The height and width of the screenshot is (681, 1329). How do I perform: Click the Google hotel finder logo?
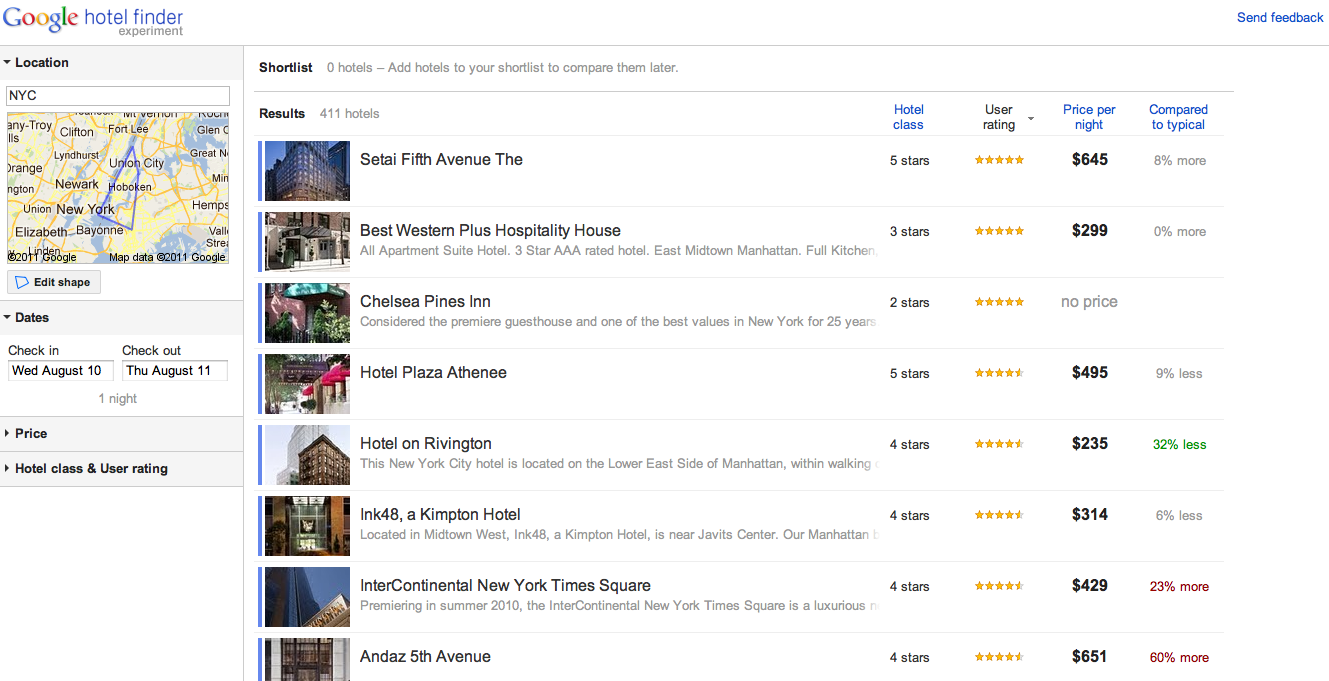click(93, 19)
